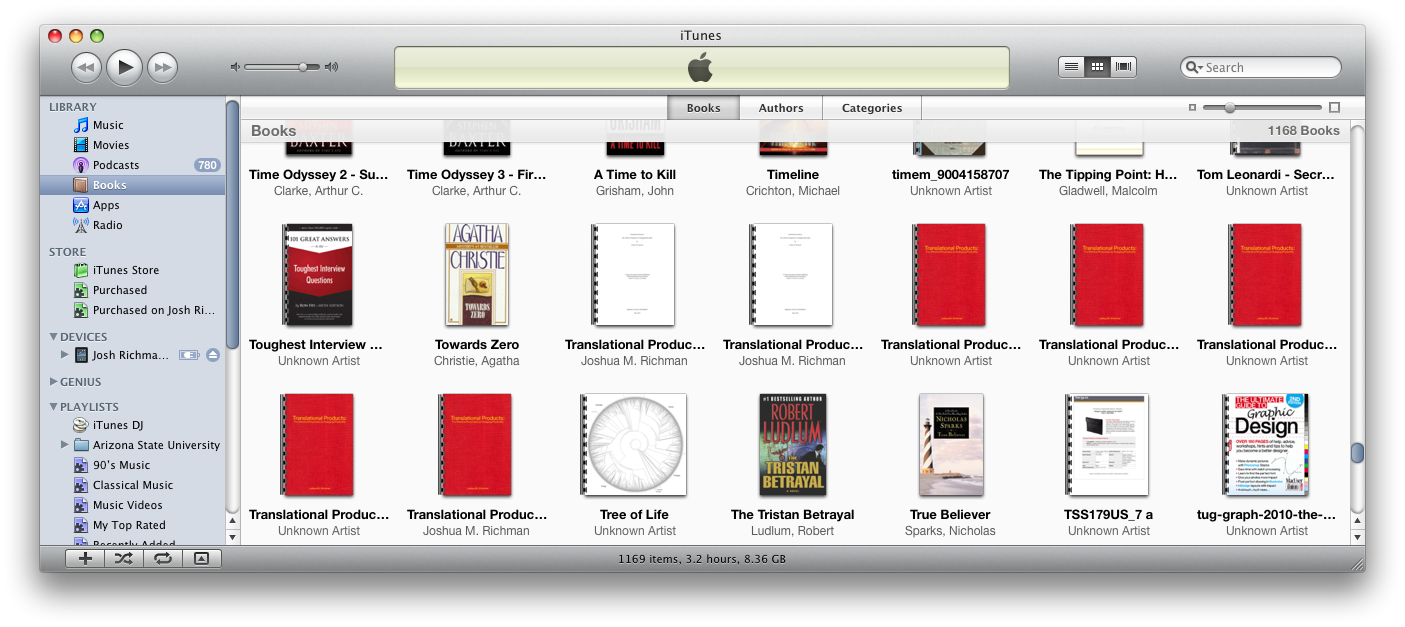The width and height of the screenshot is (1405, 627).
Task: Open Purchased on Josh Ri... playlist
Action: 154,310
